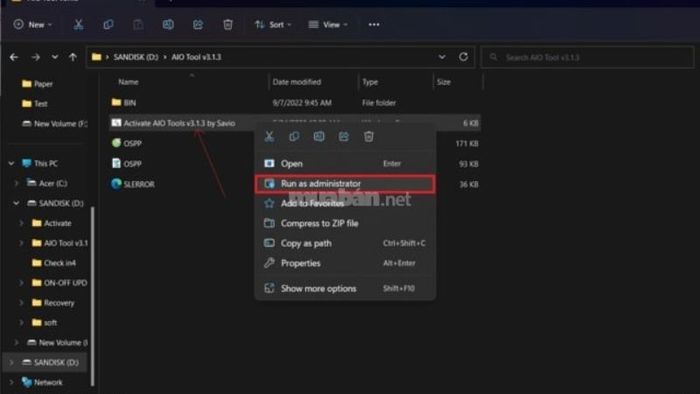The image size is (700, 394).
Task: Open the Sort dropdown
Action: (273, 25)
